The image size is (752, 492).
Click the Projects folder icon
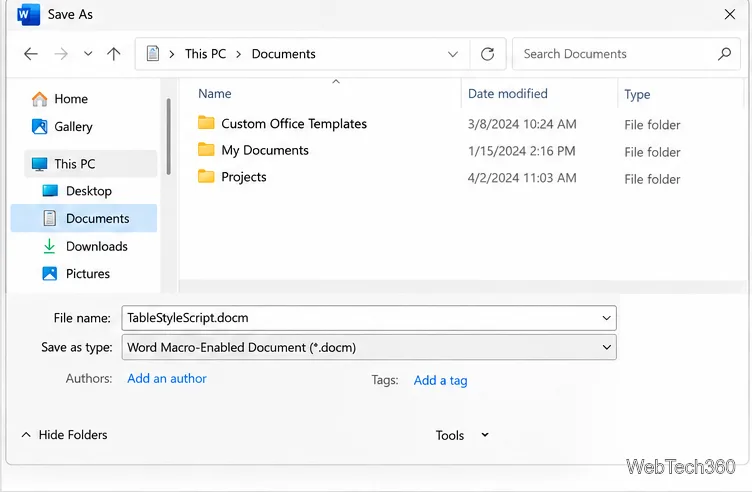(206, 176)
